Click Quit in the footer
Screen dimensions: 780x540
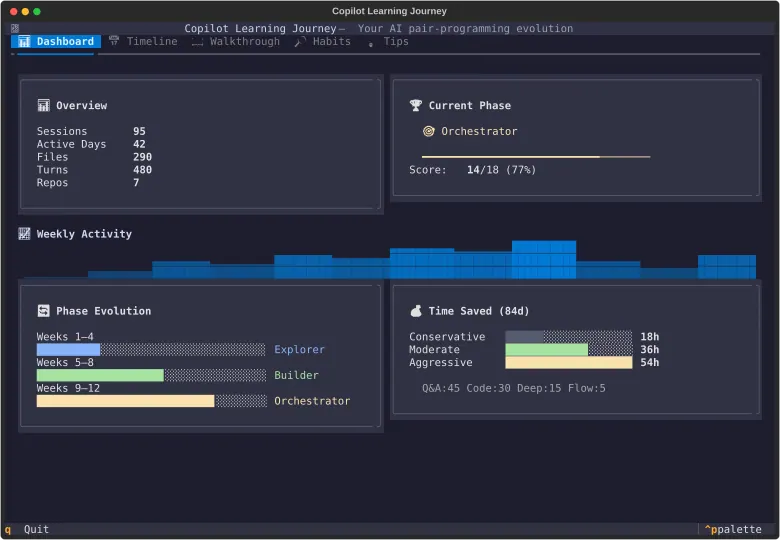tap(36, 530)
